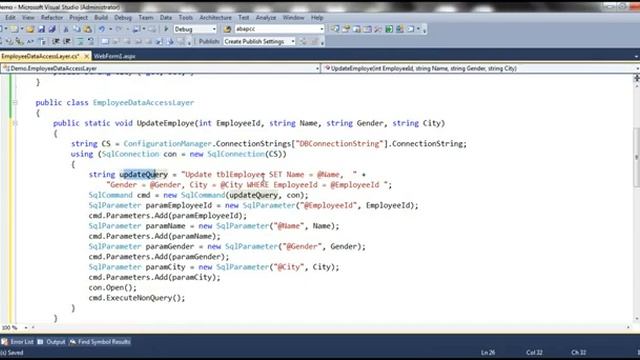Screen dimensions: 640x360
Task: Open the Undo history dropdown arrow
Action: point(110,29)
